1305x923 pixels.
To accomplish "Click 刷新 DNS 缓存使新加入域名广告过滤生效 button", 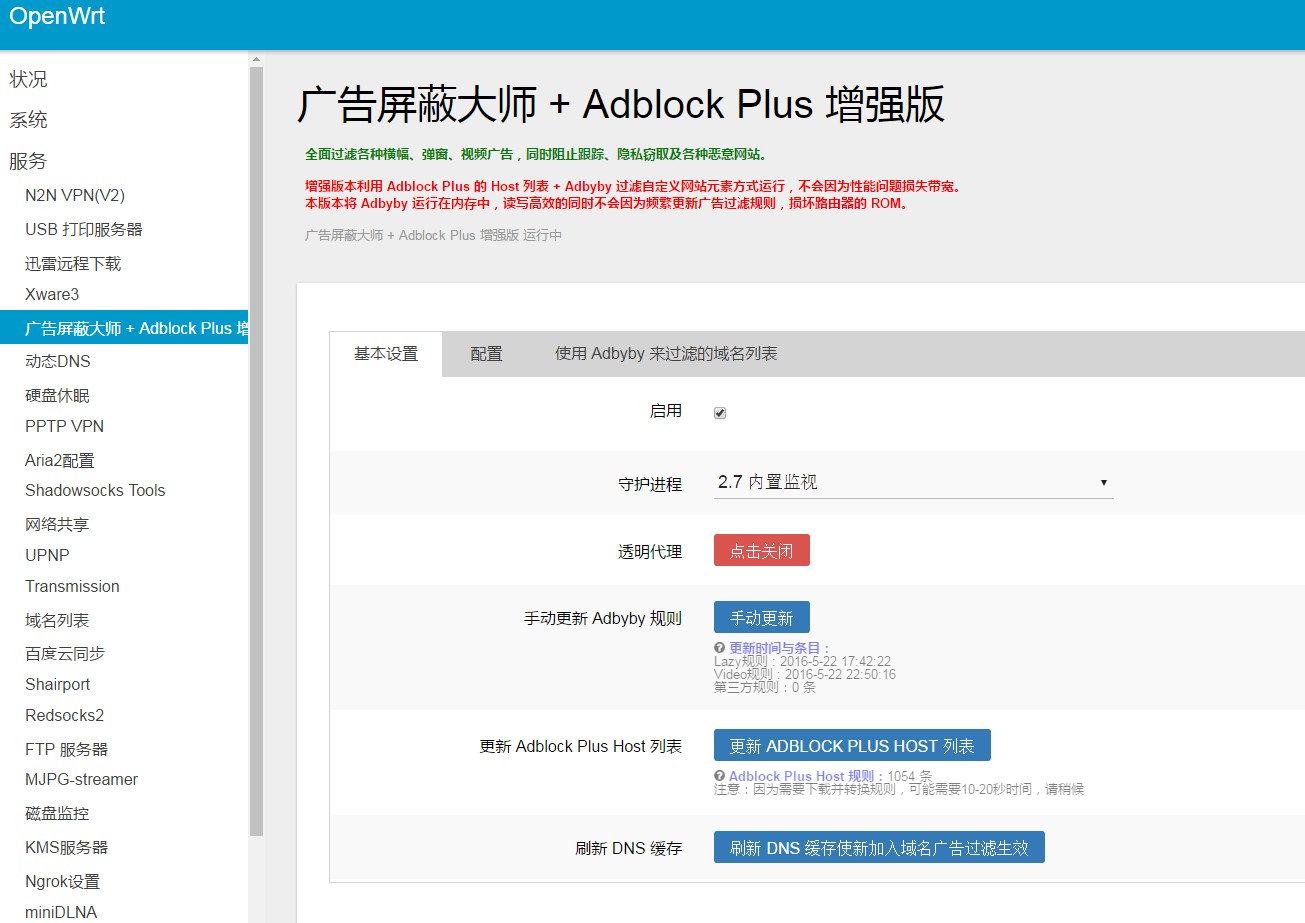I will click(879, 848).
